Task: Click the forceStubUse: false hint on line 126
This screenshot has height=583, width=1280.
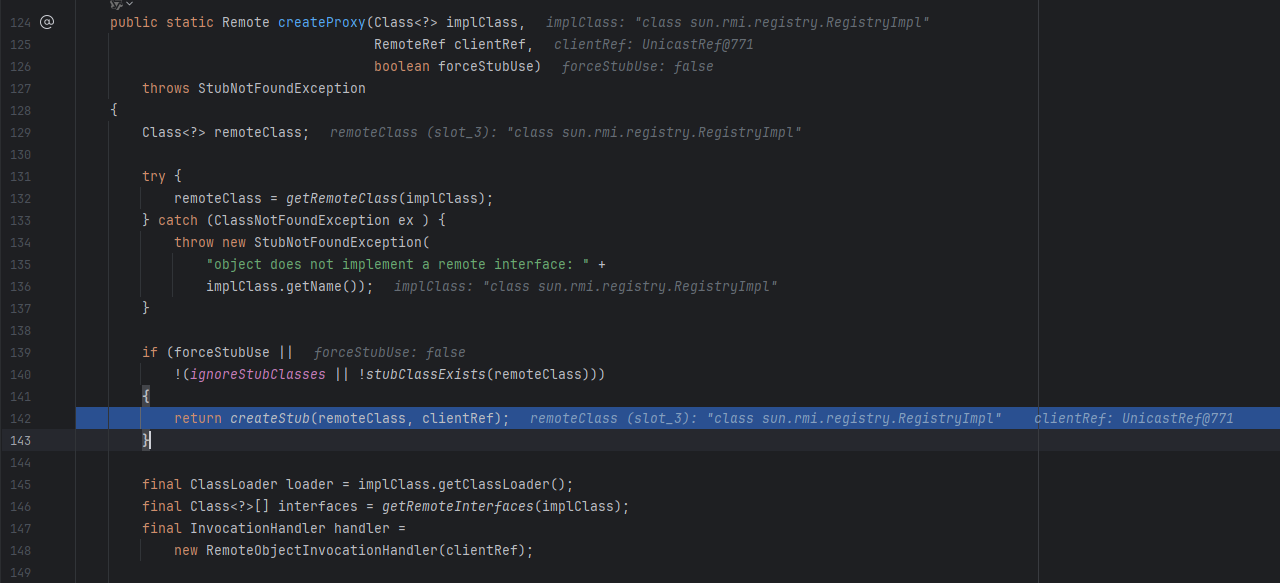Action: point(637,66)
